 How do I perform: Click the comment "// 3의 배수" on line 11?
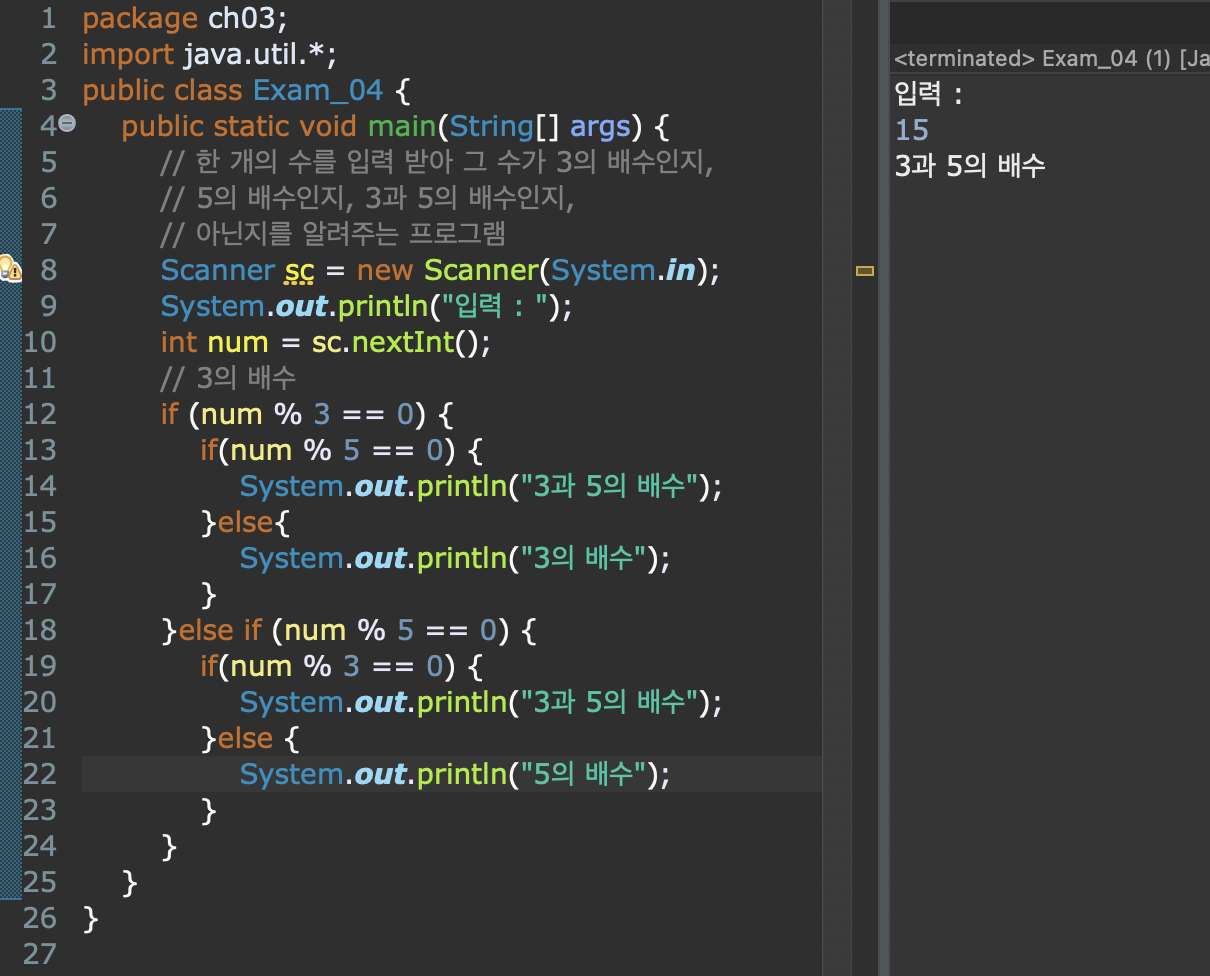pos(228,378)
